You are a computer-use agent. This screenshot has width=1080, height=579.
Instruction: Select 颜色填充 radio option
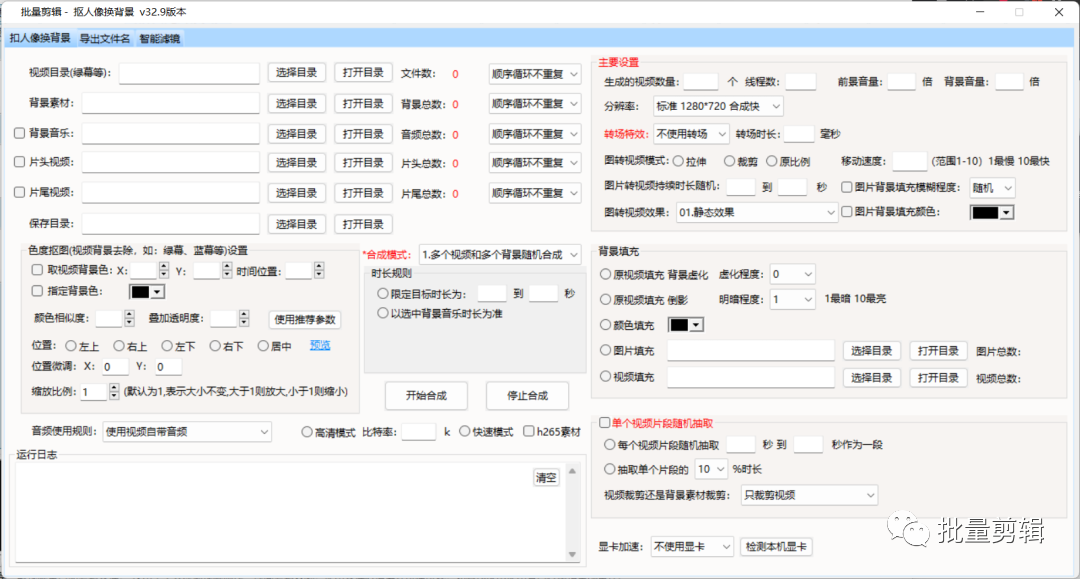point(605,325)
